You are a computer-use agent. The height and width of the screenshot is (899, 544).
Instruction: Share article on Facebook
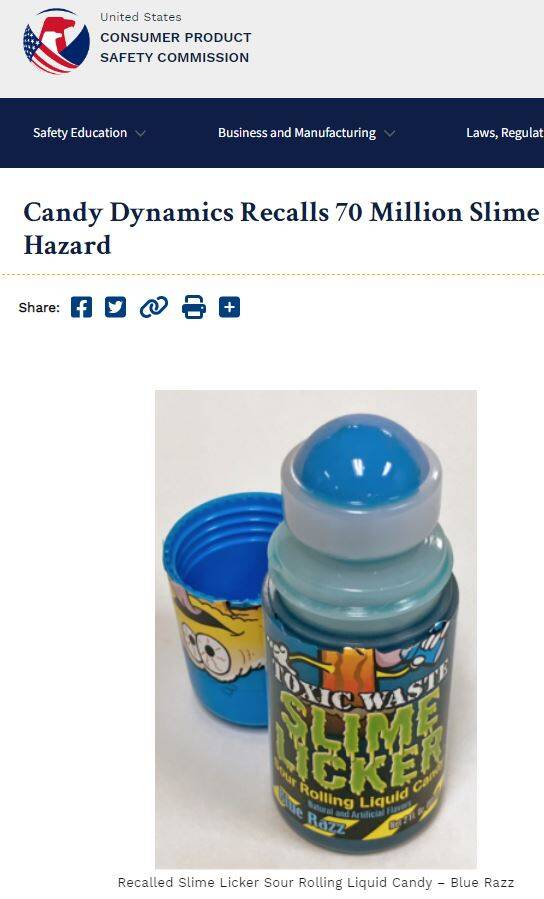tap(81, 307)
